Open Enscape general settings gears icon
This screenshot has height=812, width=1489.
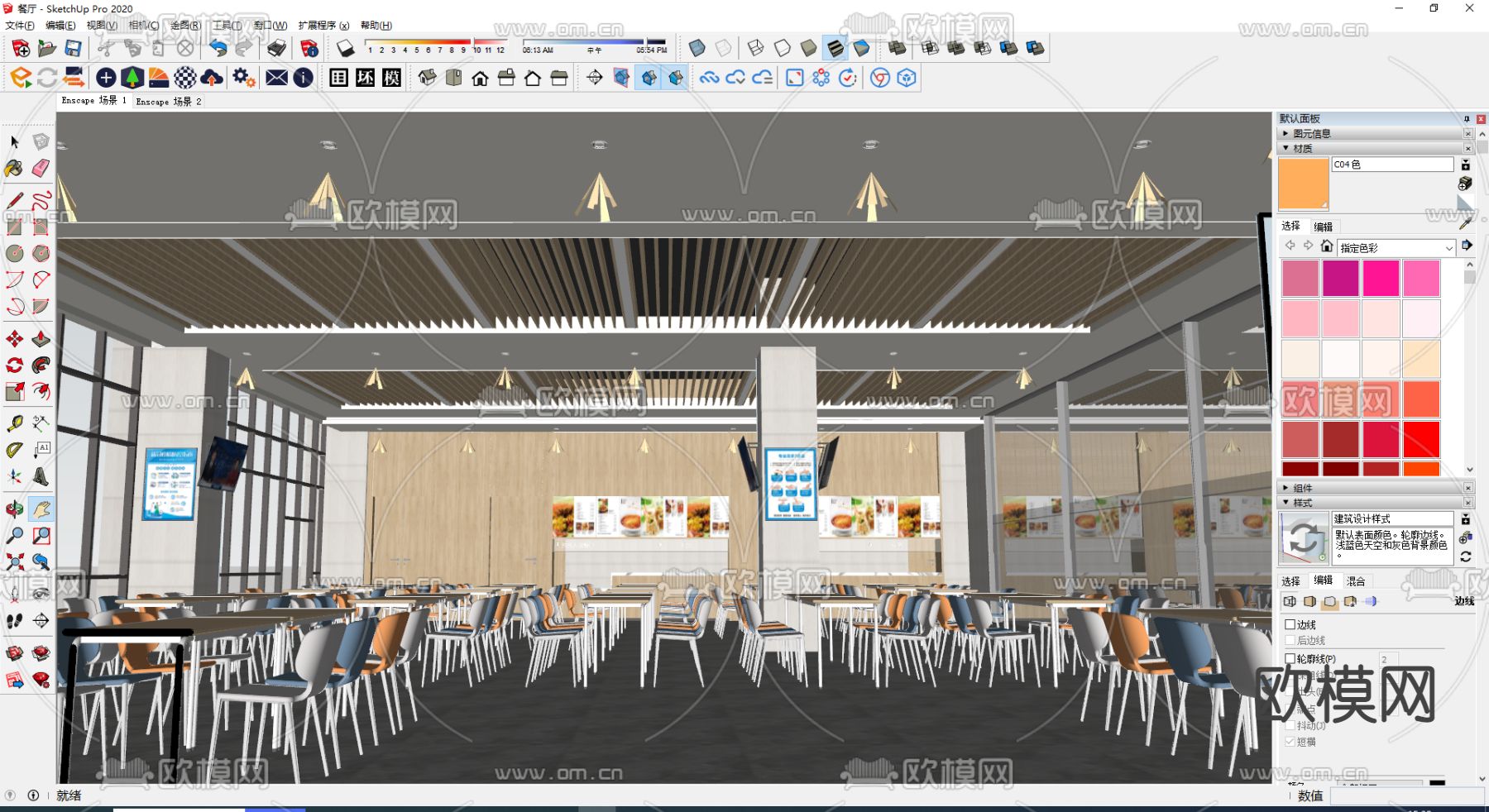coord(243,78)
